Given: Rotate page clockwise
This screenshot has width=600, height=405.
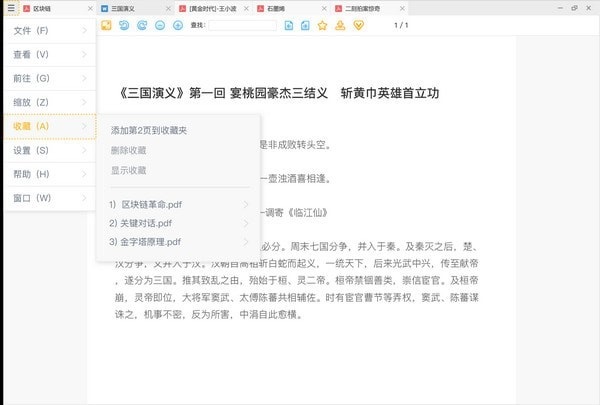Looking at the screenshot, I should (142, 25).
